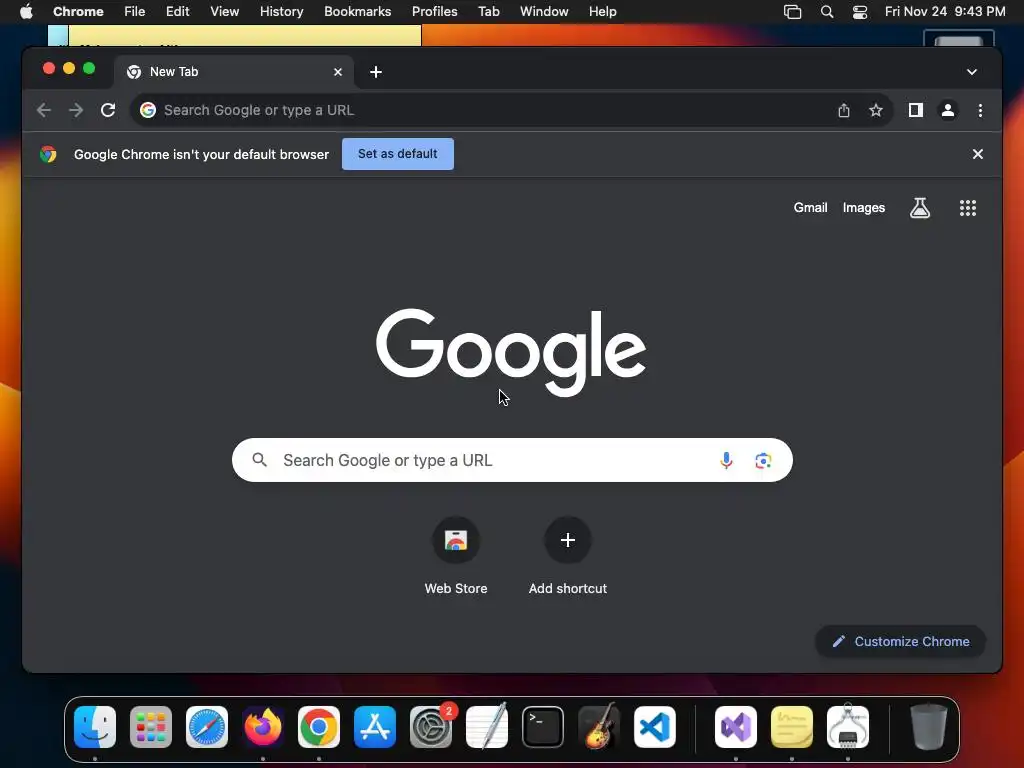Go back with the back arrow
The image size is (1024, 768).
tap(44, 110)
